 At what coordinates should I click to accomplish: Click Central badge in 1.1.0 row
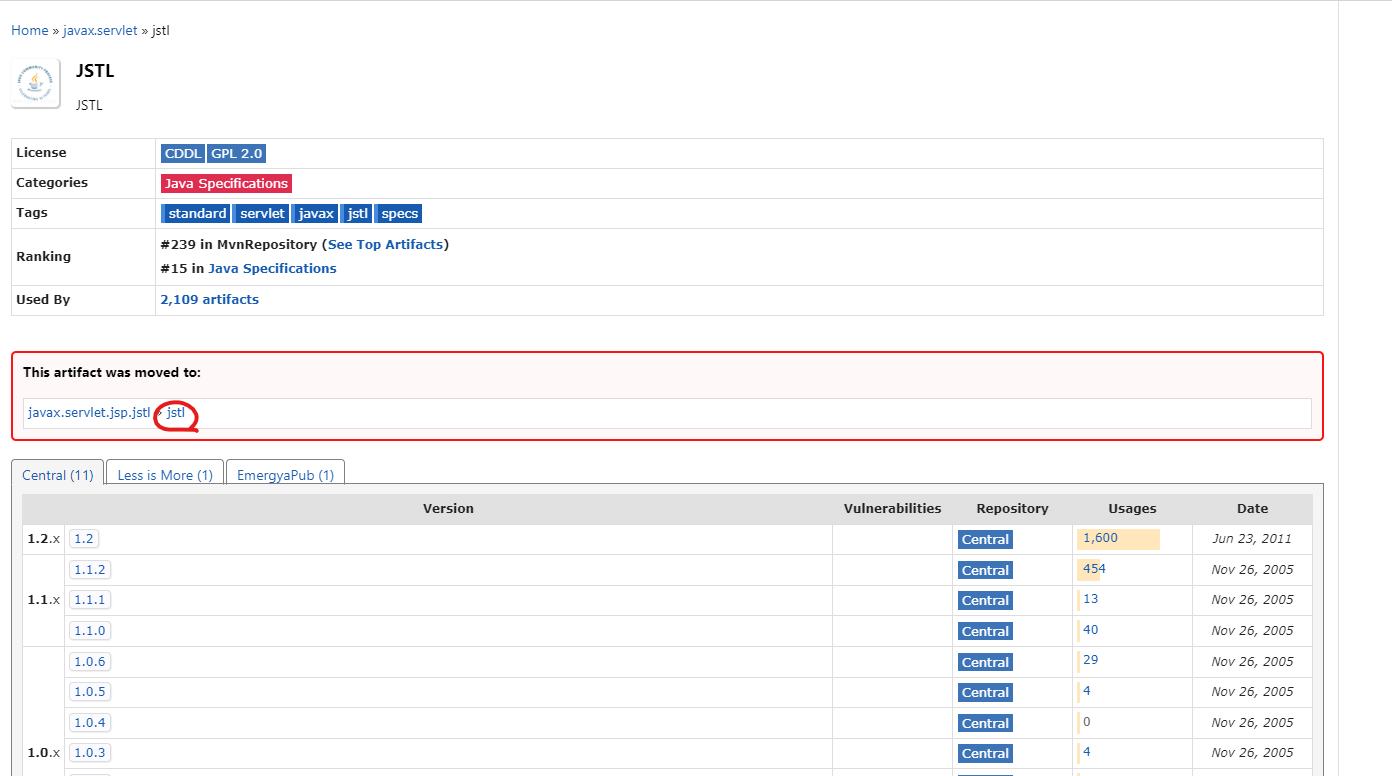(985, 631)
